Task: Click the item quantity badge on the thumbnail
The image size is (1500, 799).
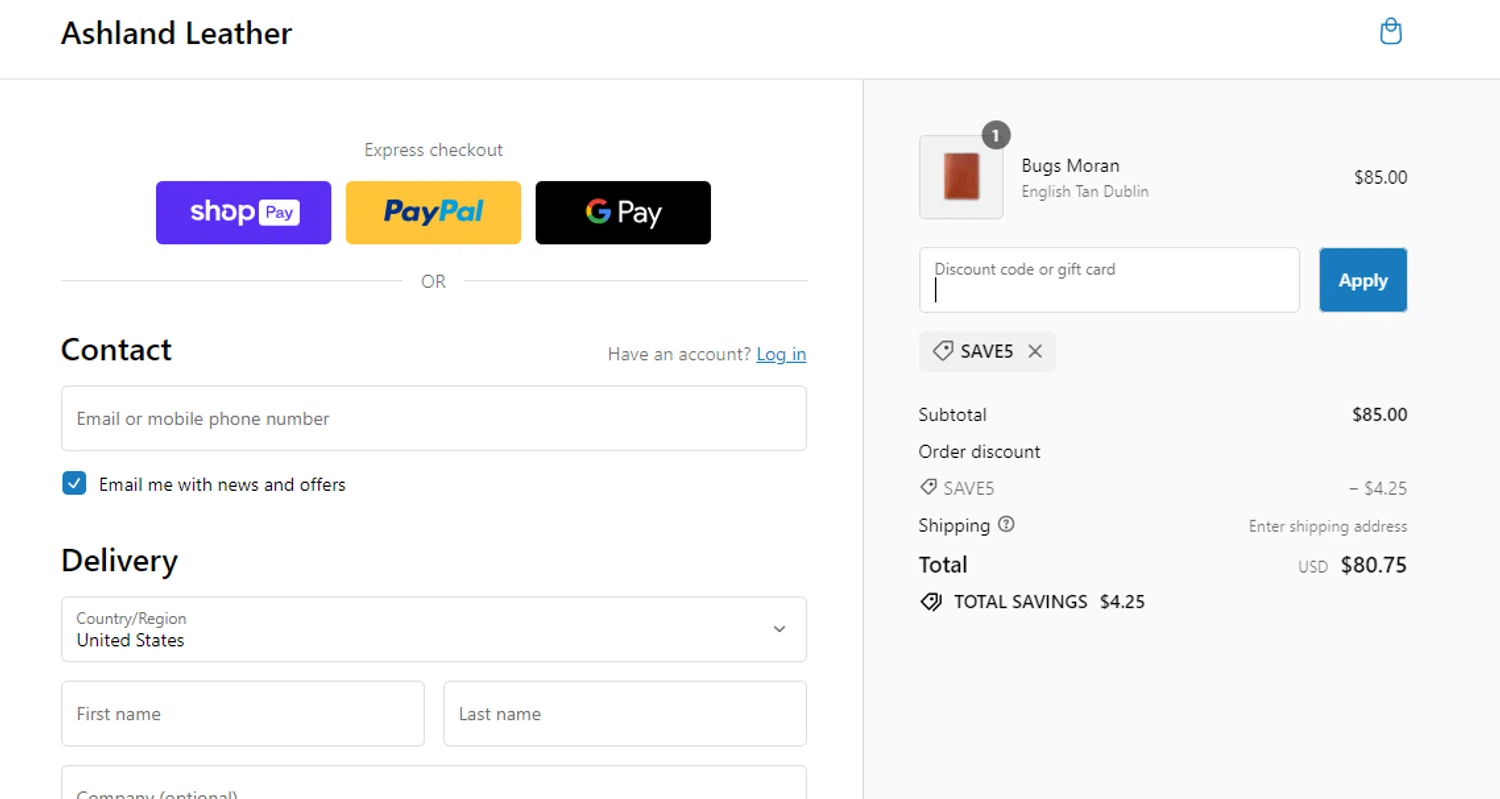Action: [x=996, y=135]
